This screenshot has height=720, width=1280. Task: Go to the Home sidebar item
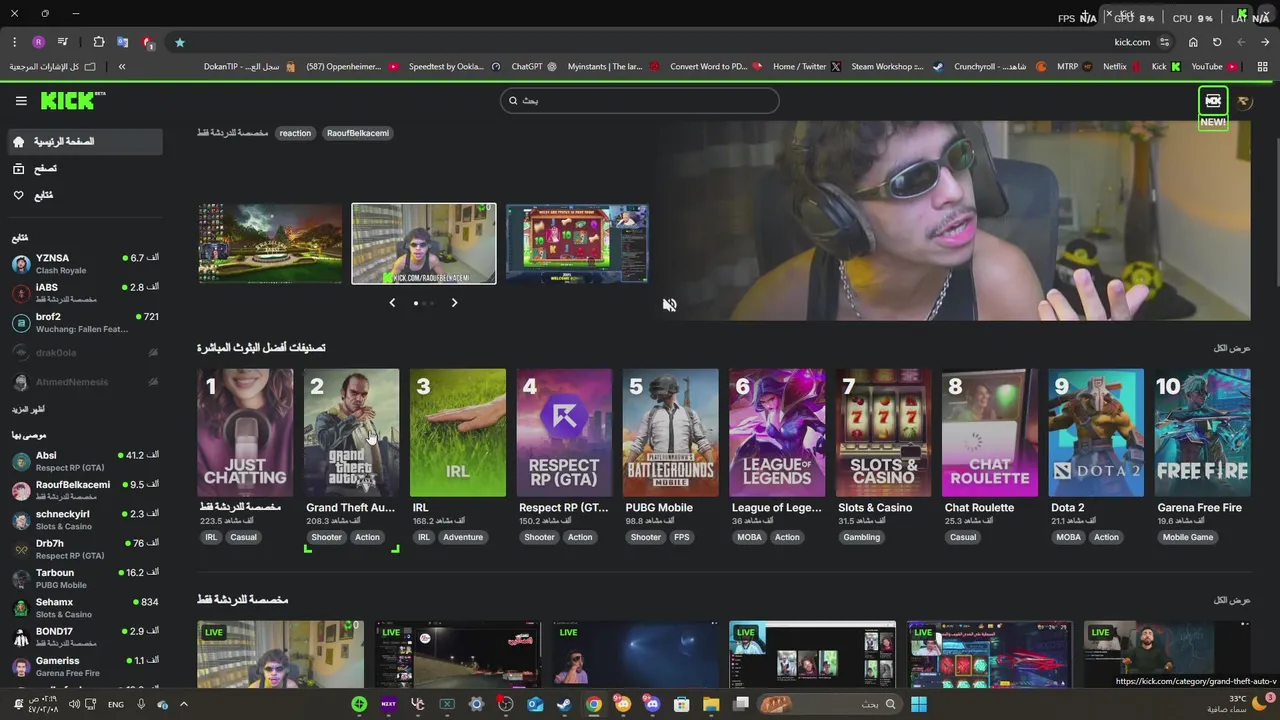[x=84, y=142]
